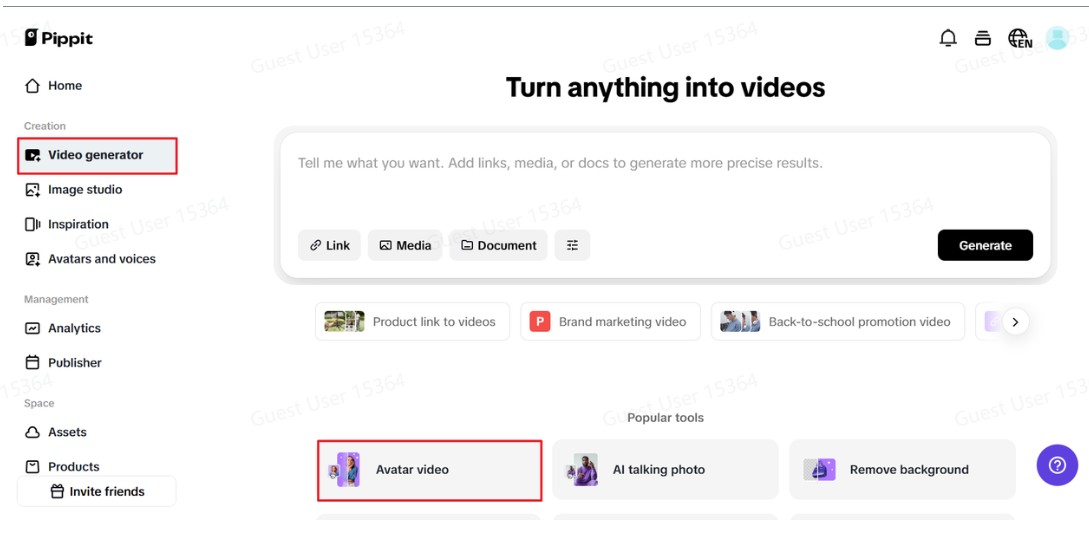Select Product link to videos suggestion
Viewport: 1089px width, 537px height.
(x=412, y=322)
